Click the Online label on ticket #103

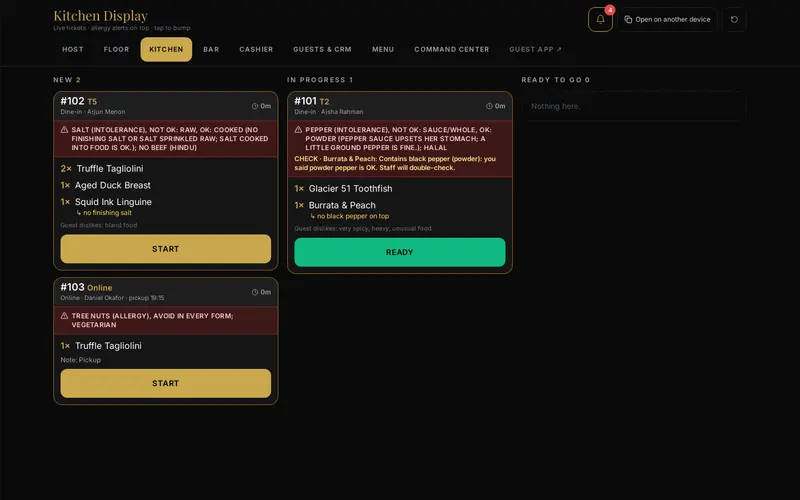(99, 288)
